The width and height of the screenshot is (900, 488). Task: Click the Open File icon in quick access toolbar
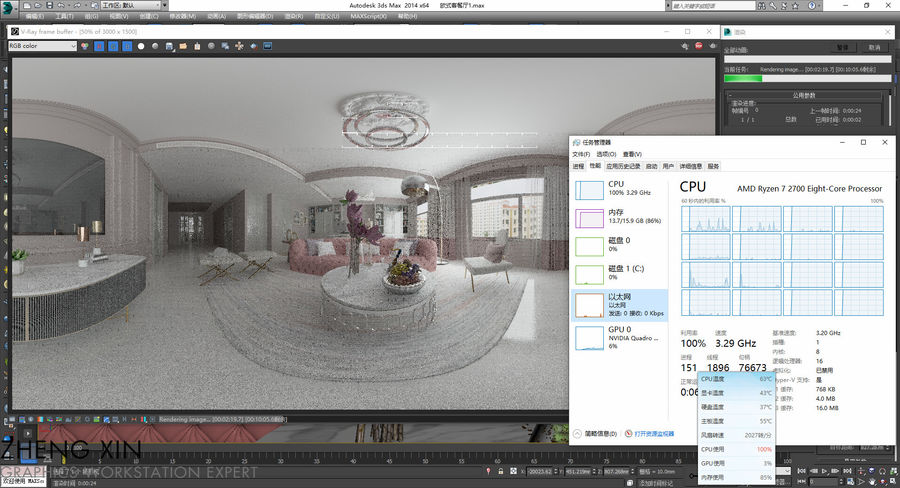[x=38, y=5]
